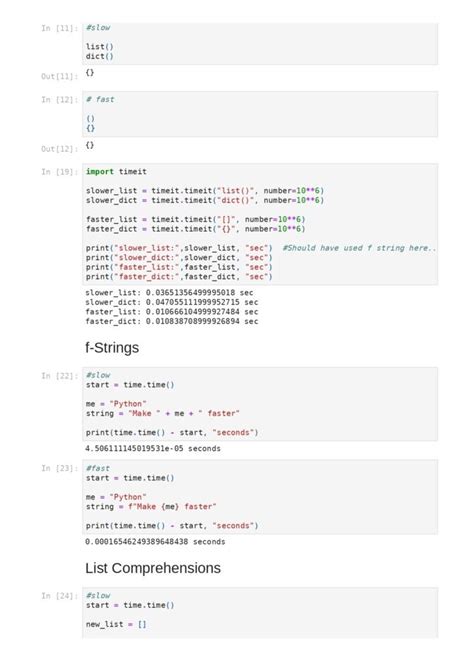Screen dimensions: 474x670
Task: Click the 'Should have used f string' comment
Action: pyautogui.click(x=359, y=248)
